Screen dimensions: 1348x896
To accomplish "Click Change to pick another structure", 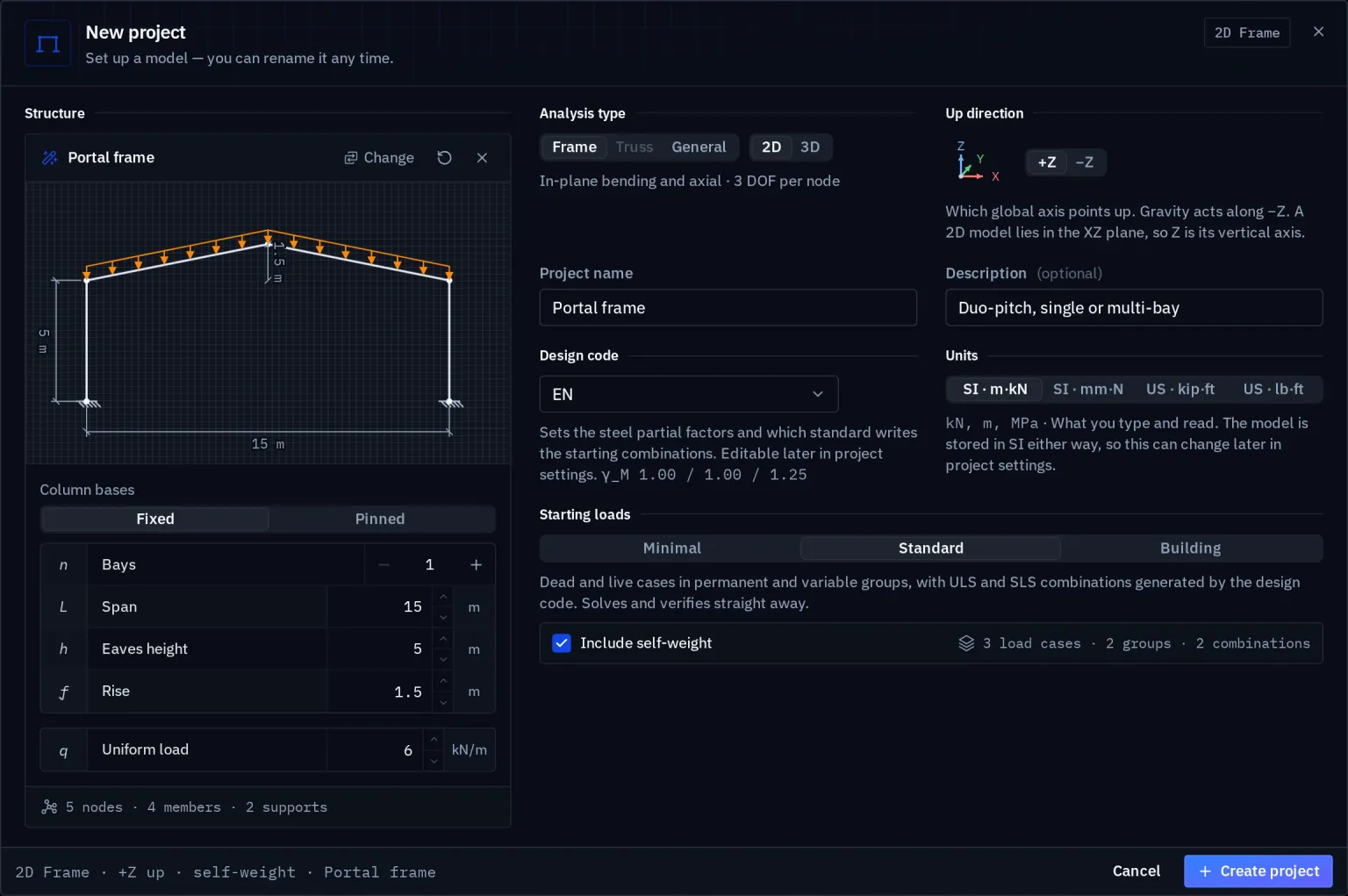I will tap(379, 158).
